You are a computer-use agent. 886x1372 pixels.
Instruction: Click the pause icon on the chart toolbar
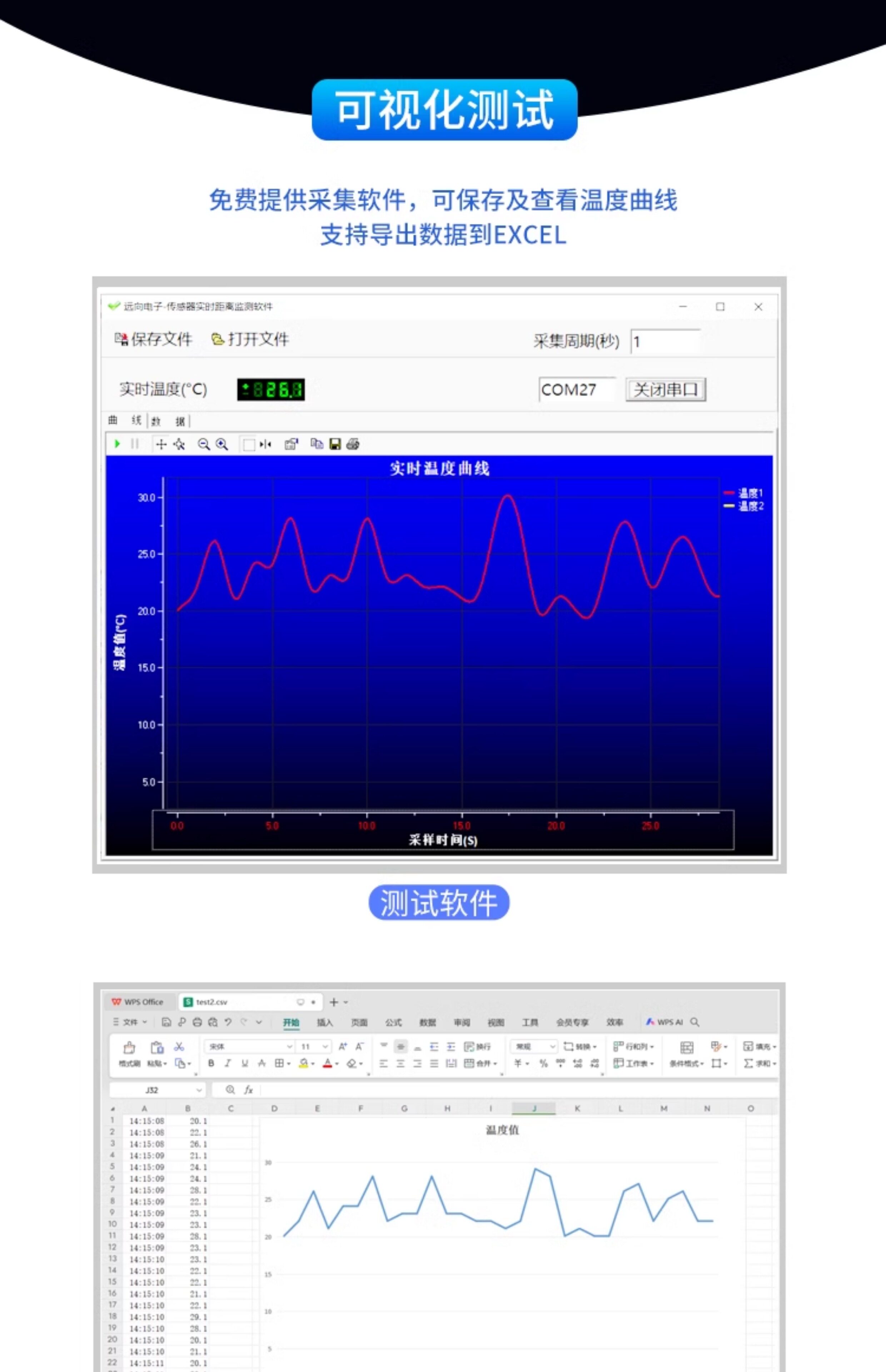[135, 443]
